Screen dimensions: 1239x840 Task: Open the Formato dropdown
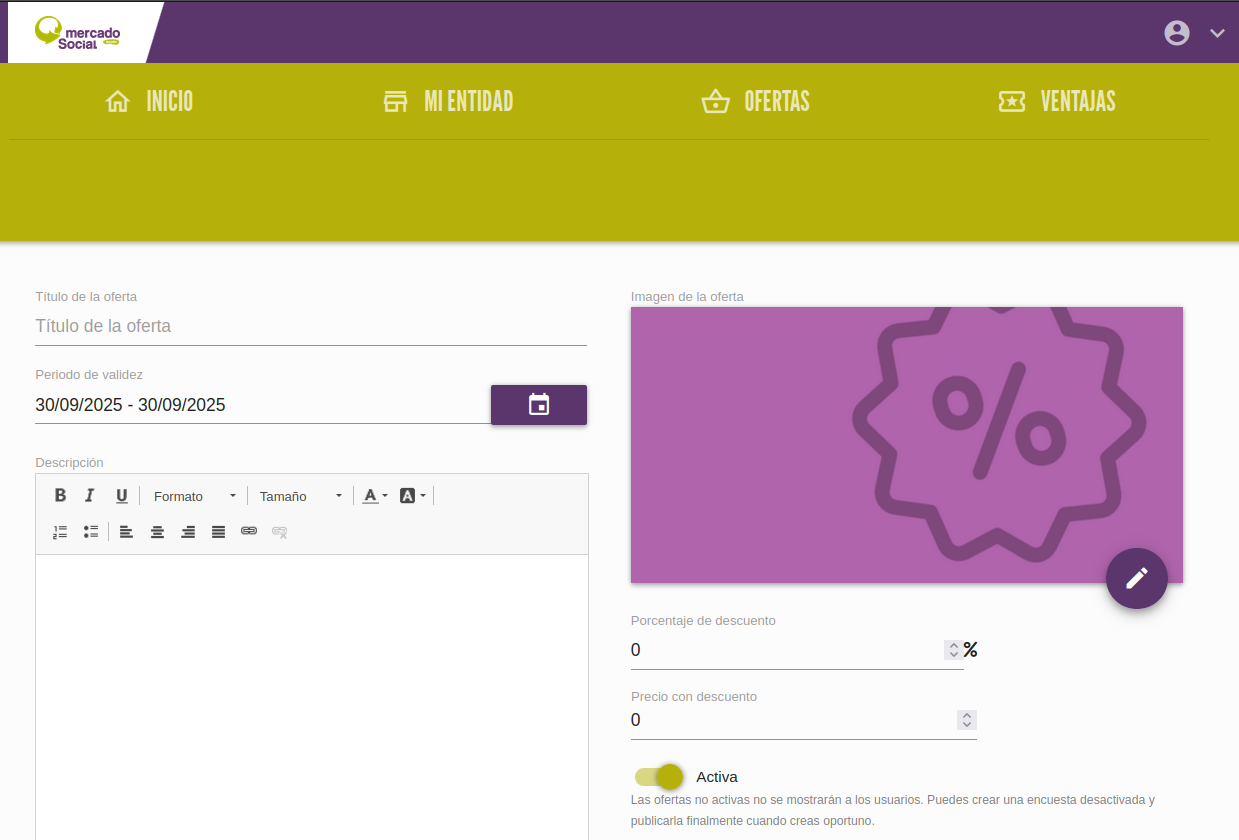194,496
